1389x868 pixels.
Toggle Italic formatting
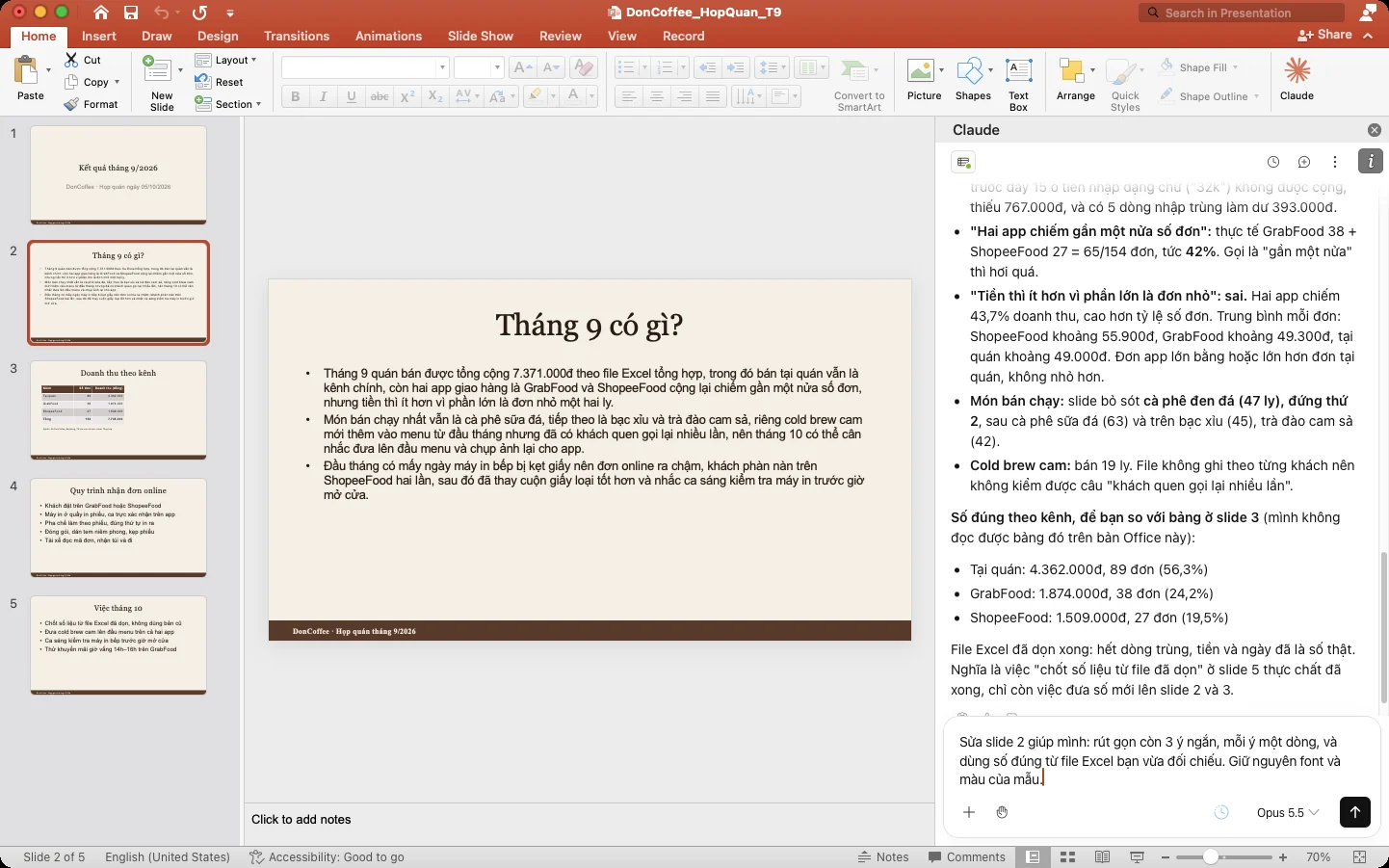point(324,96)
